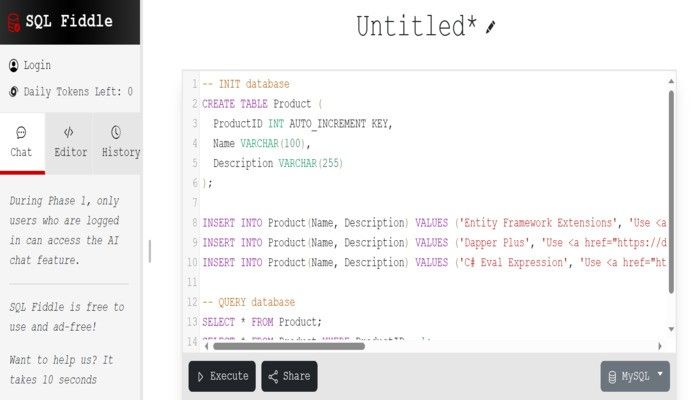Click the share nodes icon

tap(273, 377)
